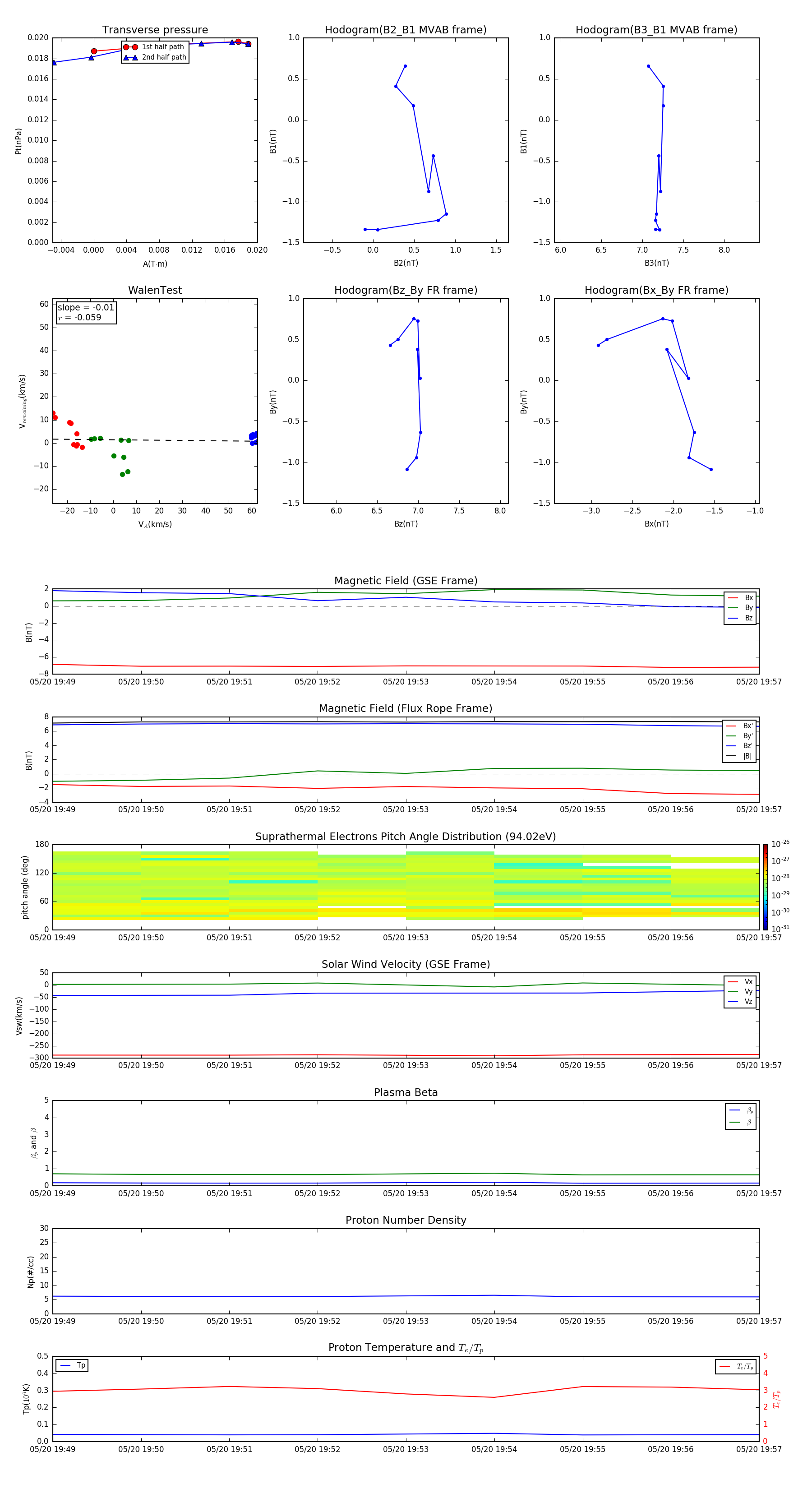
Task: Click the 'Pt(nPa)' y-axis label
Action: click(18, 141)
